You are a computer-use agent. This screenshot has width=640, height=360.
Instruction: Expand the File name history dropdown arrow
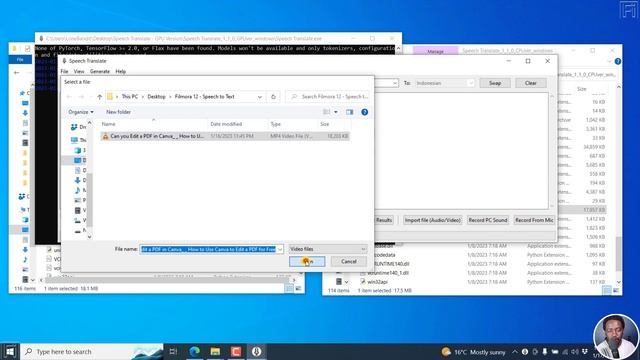[280, 249]
